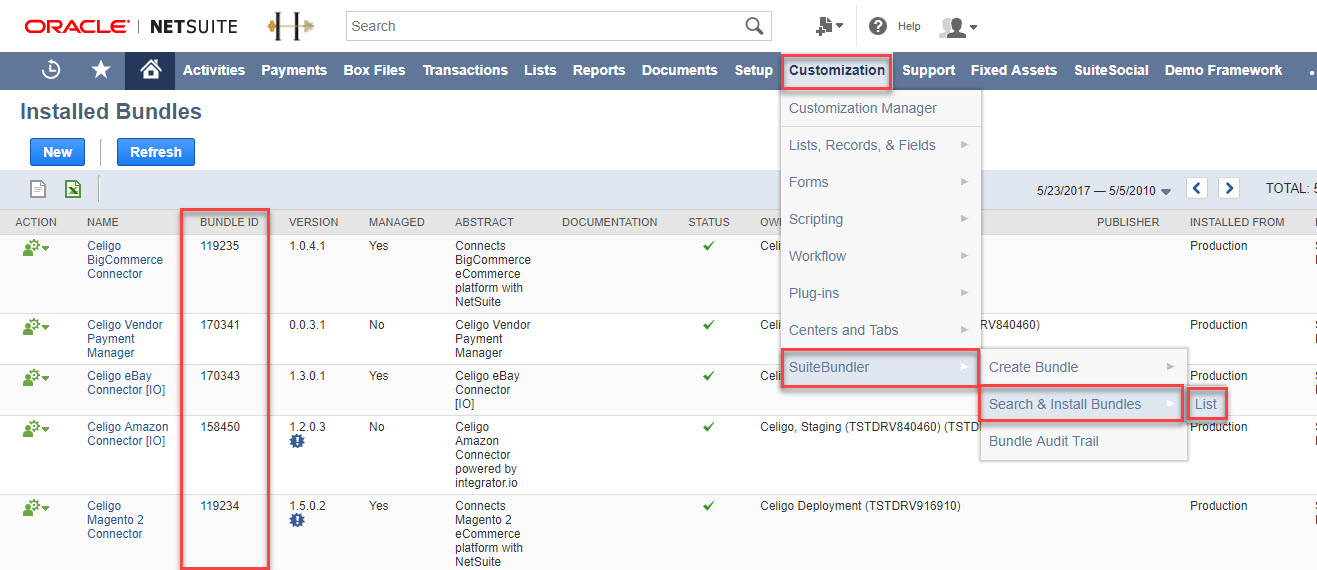
Task: Open Celigo eBay Connector [IO] link
Action: coord(126,383)
